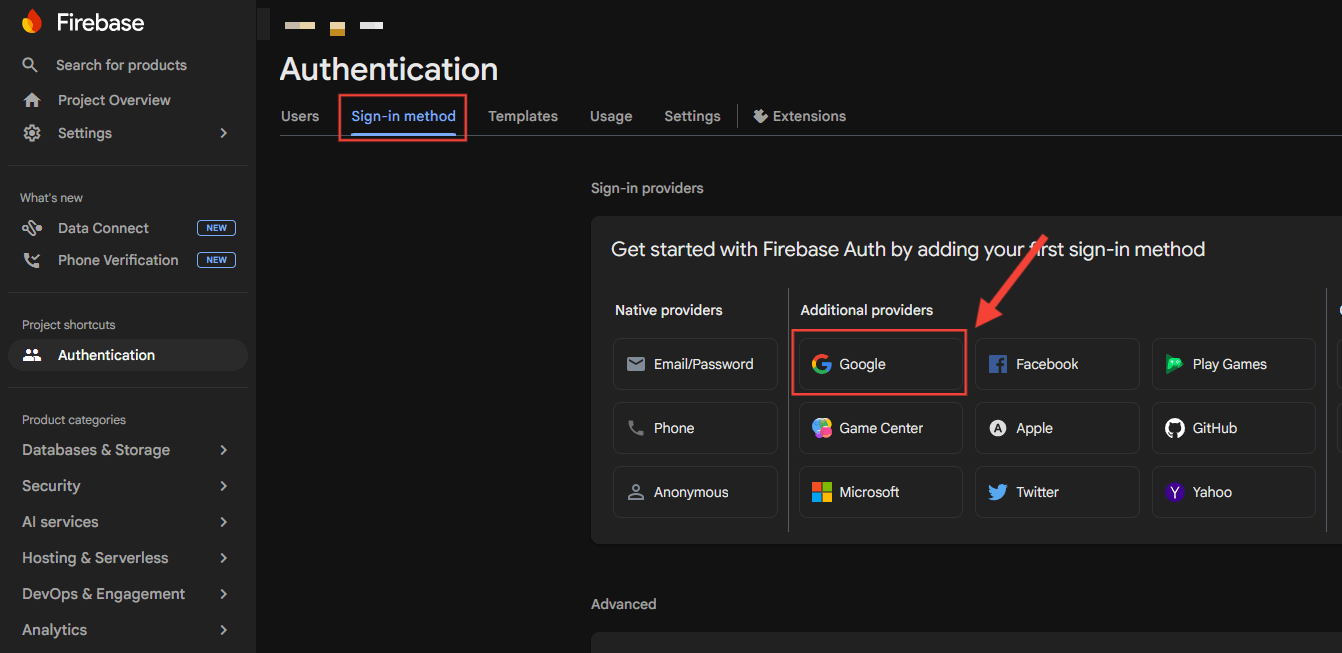Screen dimensions: 1342x653
Task: Choose the Email/Password provider
Action: point(695,364)
